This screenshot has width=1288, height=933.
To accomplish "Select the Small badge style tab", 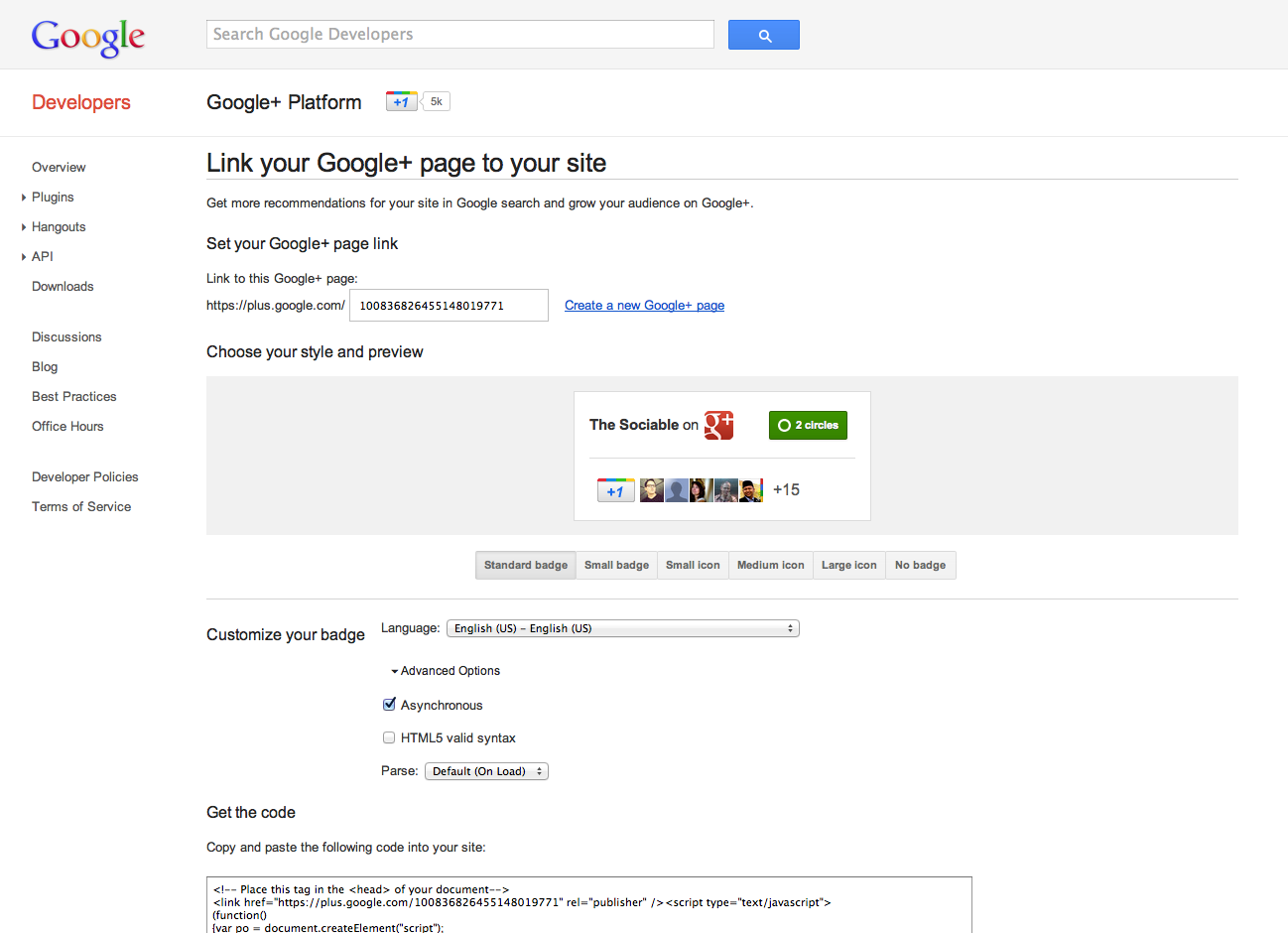I will point(616,565).
